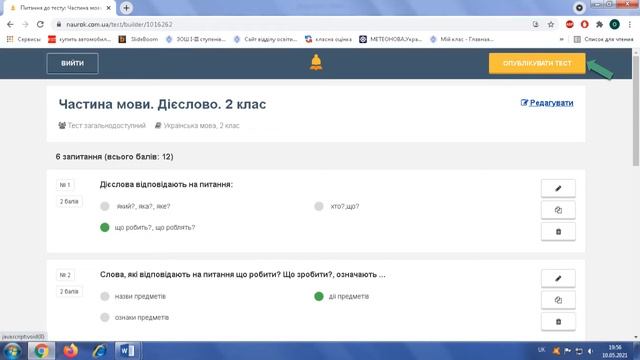Open the Chrome profile avatar
This screenshot has width=640, height=360.
[614, 24]
